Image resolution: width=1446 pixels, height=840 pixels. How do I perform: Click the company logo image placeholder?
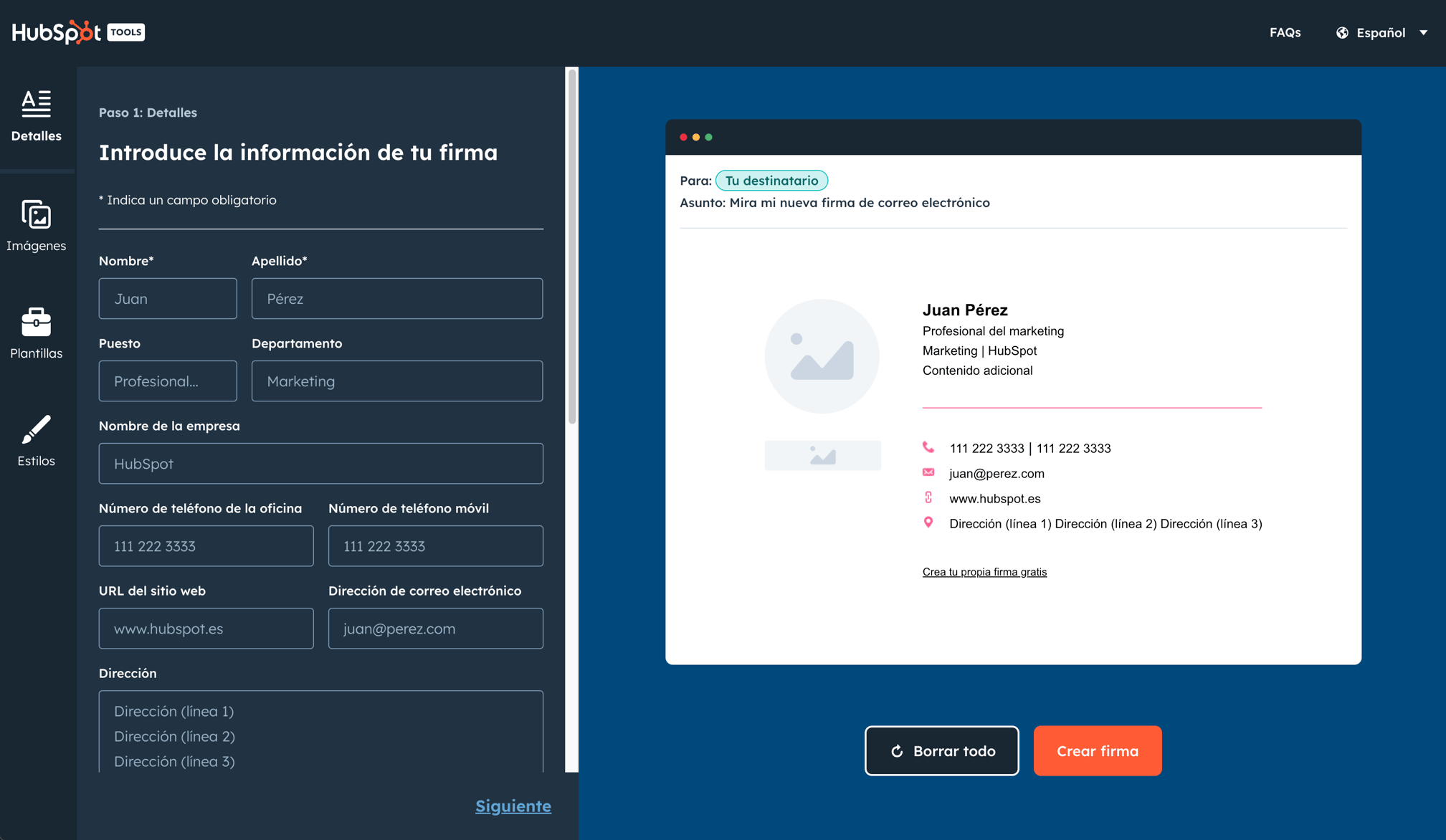(x=822, y=455)
